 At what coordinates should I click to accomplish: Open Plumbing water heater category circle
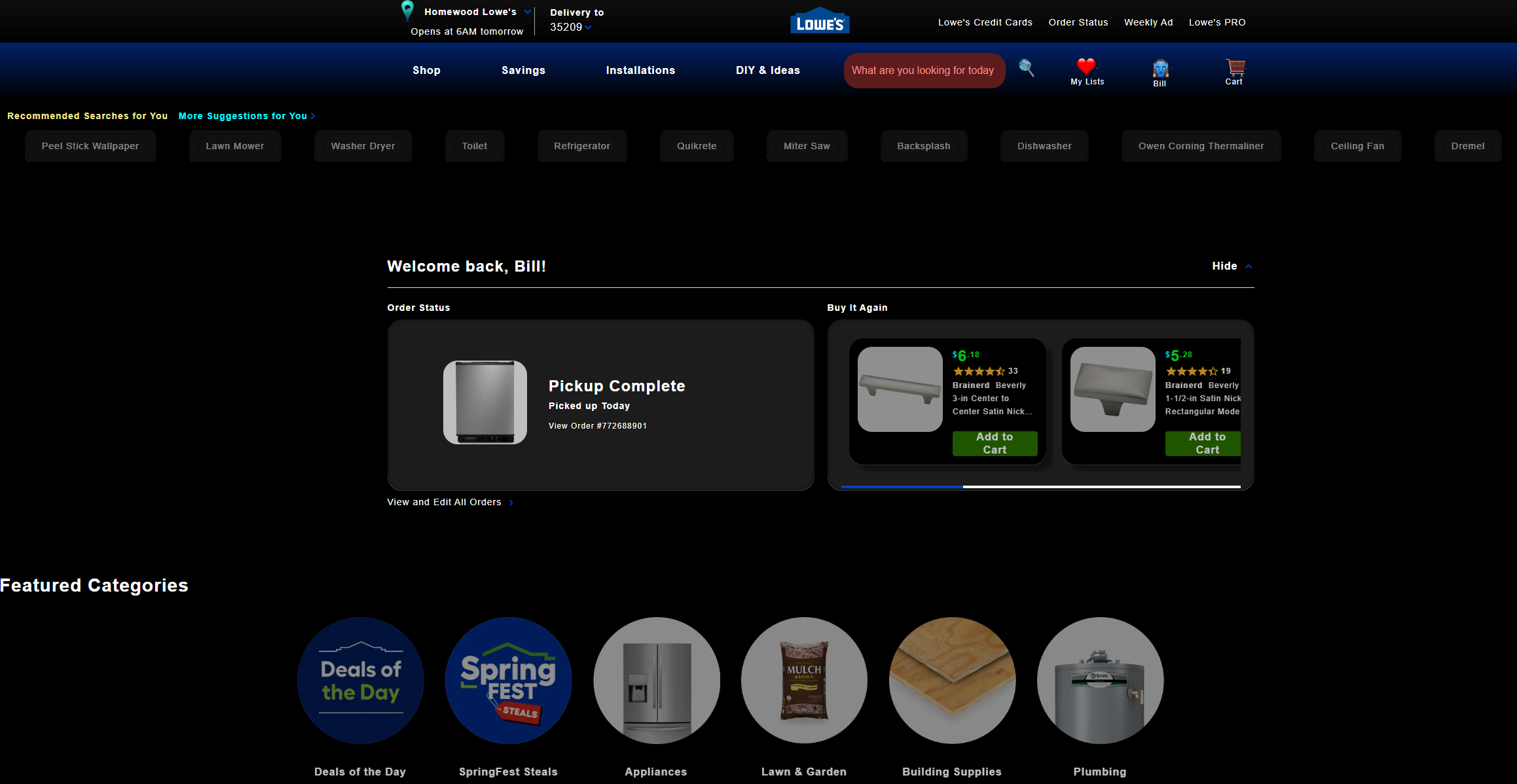click(x=1101, y=681)
